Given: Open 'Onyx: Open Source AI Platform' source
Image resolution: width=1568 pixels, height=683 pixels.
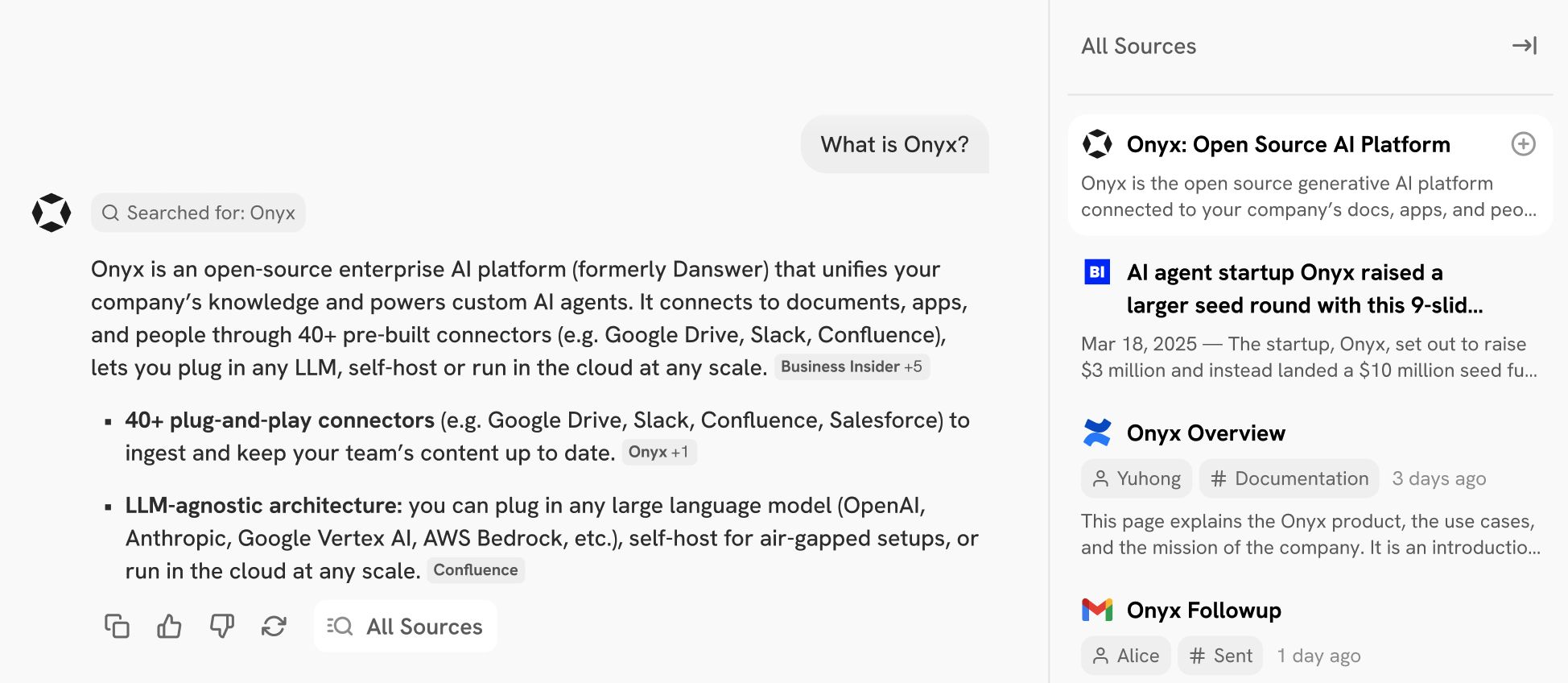Looking at the screenshot, I should click(1288, 144).
